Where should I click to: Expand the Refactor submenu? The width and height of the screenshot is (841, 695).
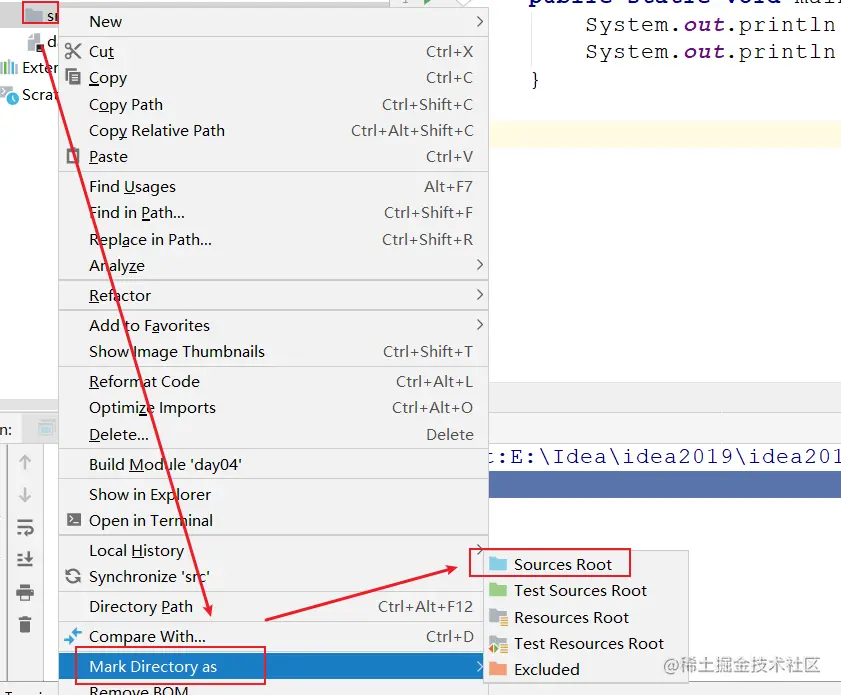[273, 295]
